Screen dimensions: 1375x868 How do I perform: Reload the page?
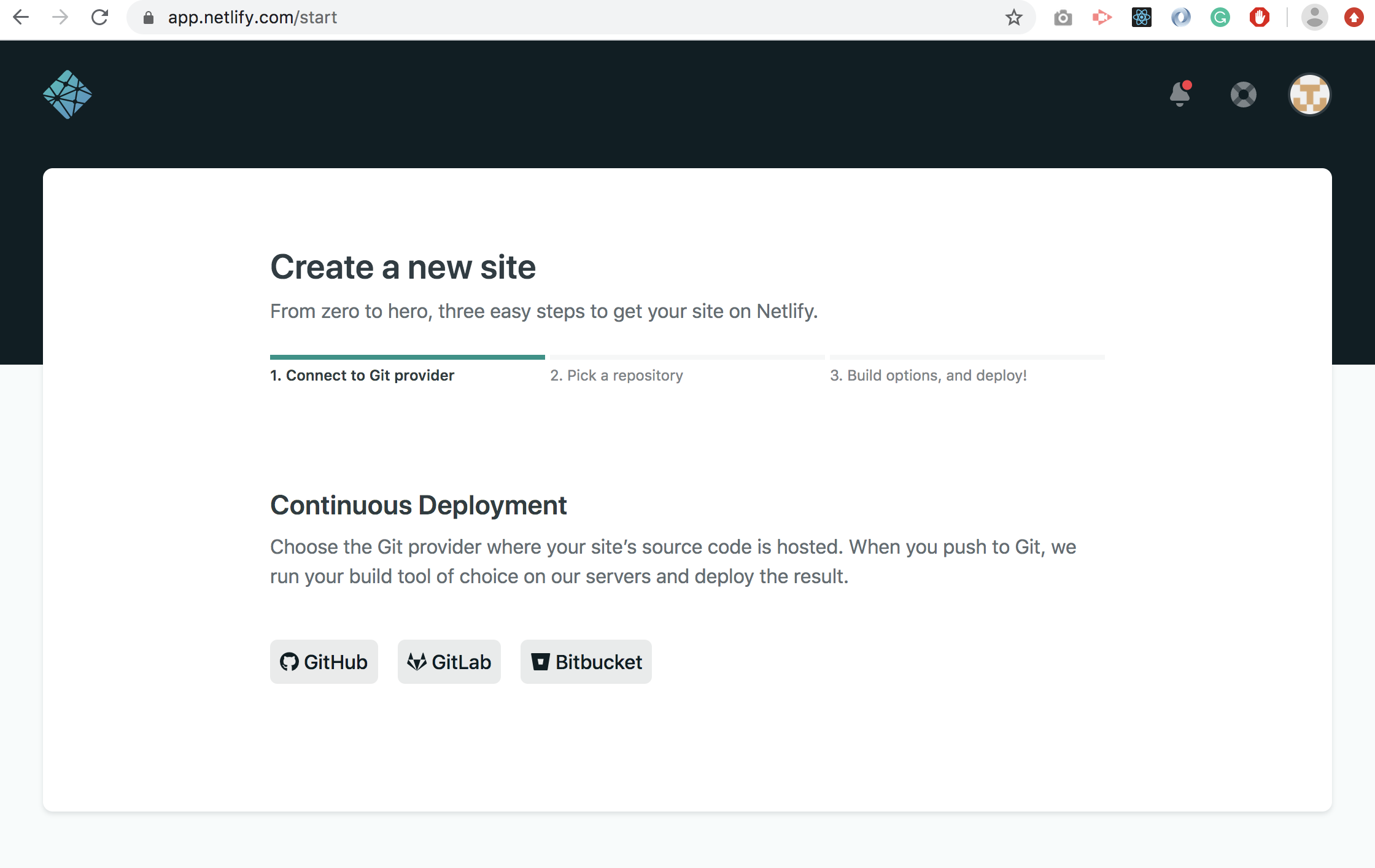(99, 17)
